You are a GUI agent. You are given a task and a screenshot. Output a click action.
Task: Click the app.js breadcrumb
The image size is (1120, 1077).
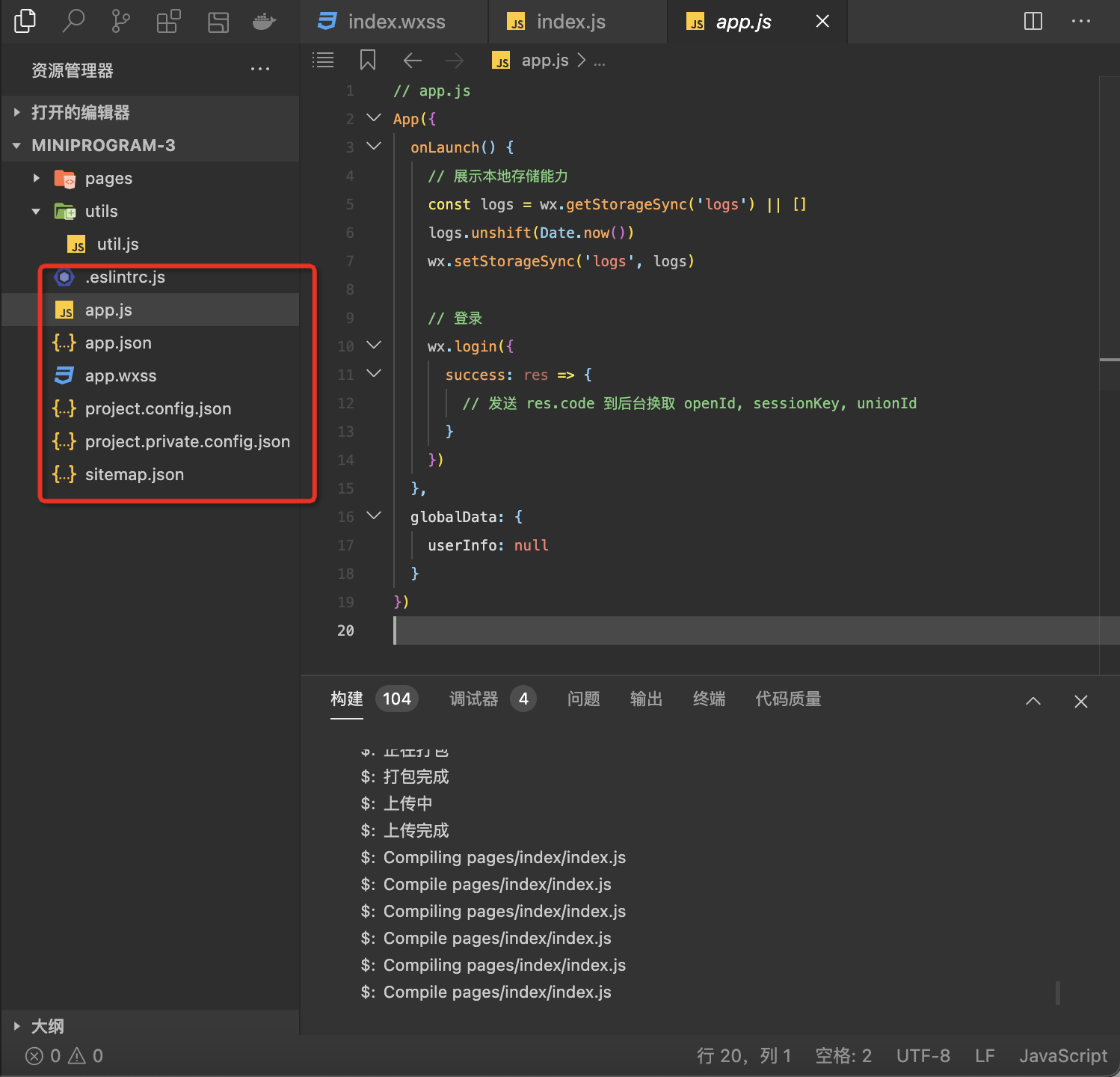tap(545, 61)
